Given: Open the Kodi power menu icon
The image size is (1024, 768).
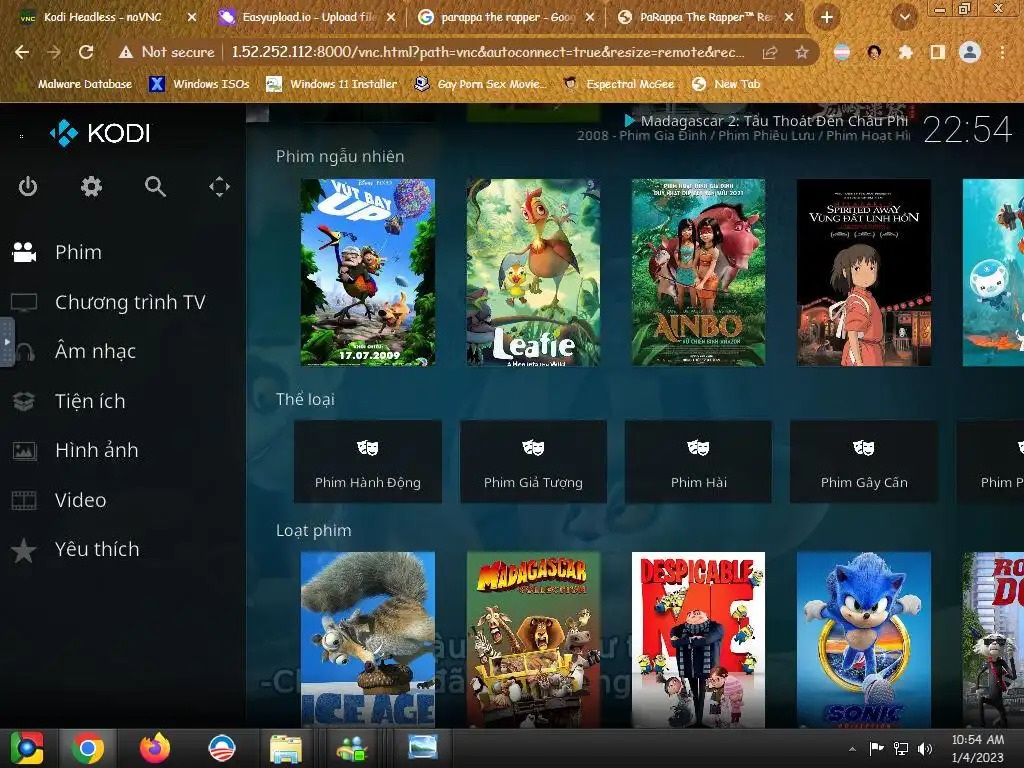Looking at the screenshot, I should coord(27,187).
